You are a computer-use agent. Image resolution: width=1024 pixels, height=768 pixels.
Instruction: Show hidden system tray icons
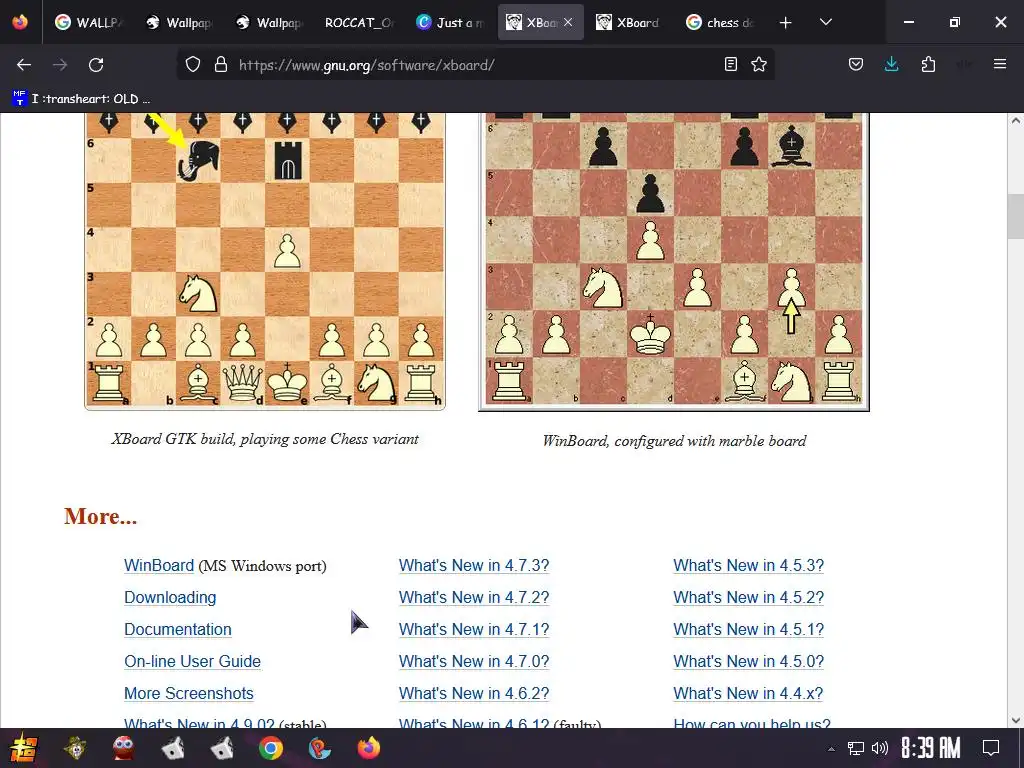pyautogui.click(x=831, y=749)
